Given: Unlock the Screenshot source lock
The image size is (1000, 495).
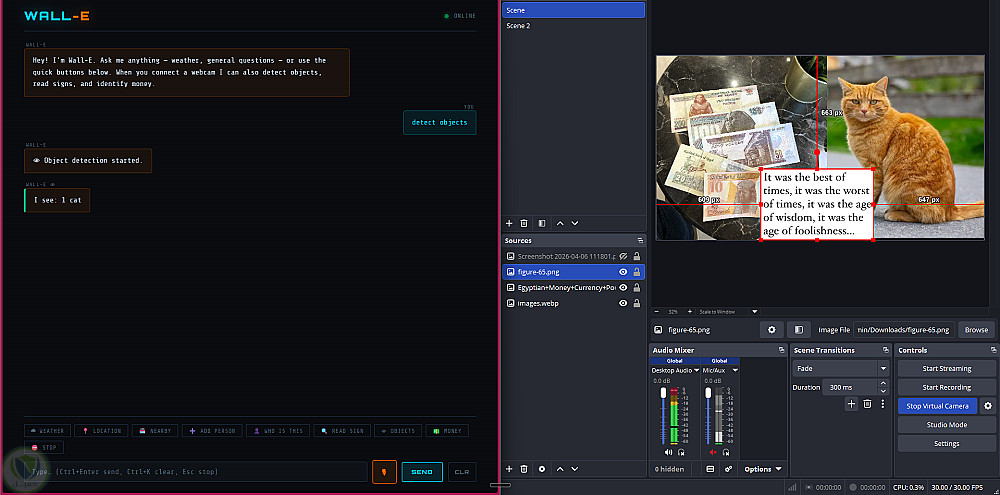Looking at the screenshot, I should pos(636,256).
